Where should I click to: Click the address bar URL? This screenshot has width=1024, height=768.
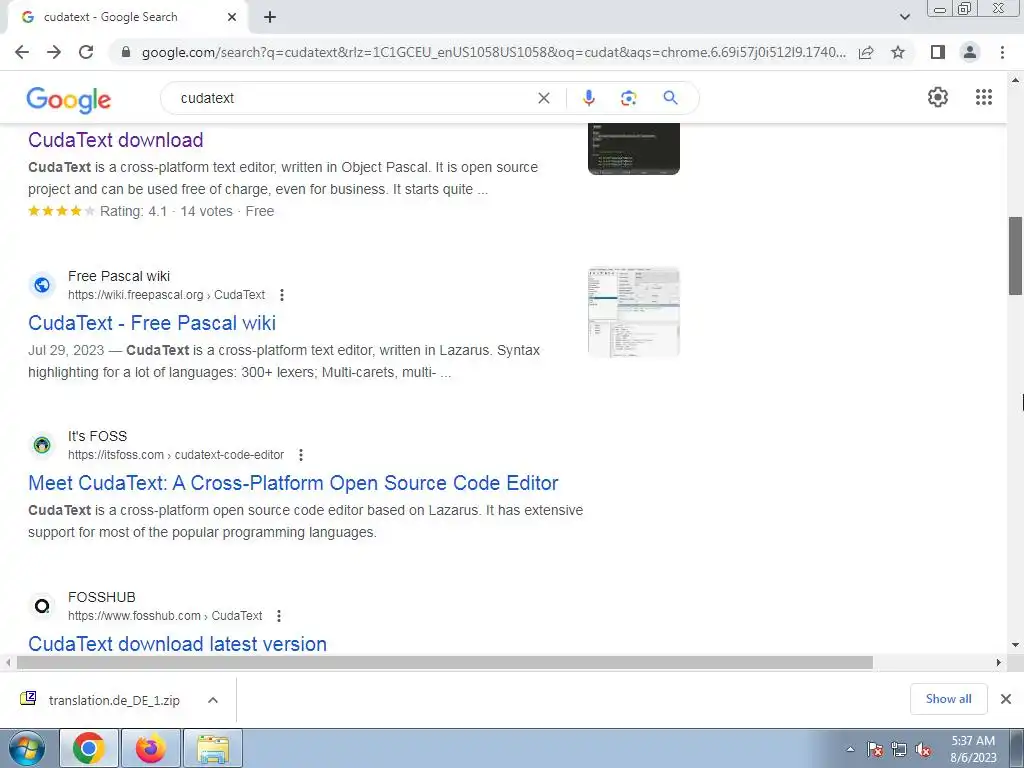click(x=493, y=52)
